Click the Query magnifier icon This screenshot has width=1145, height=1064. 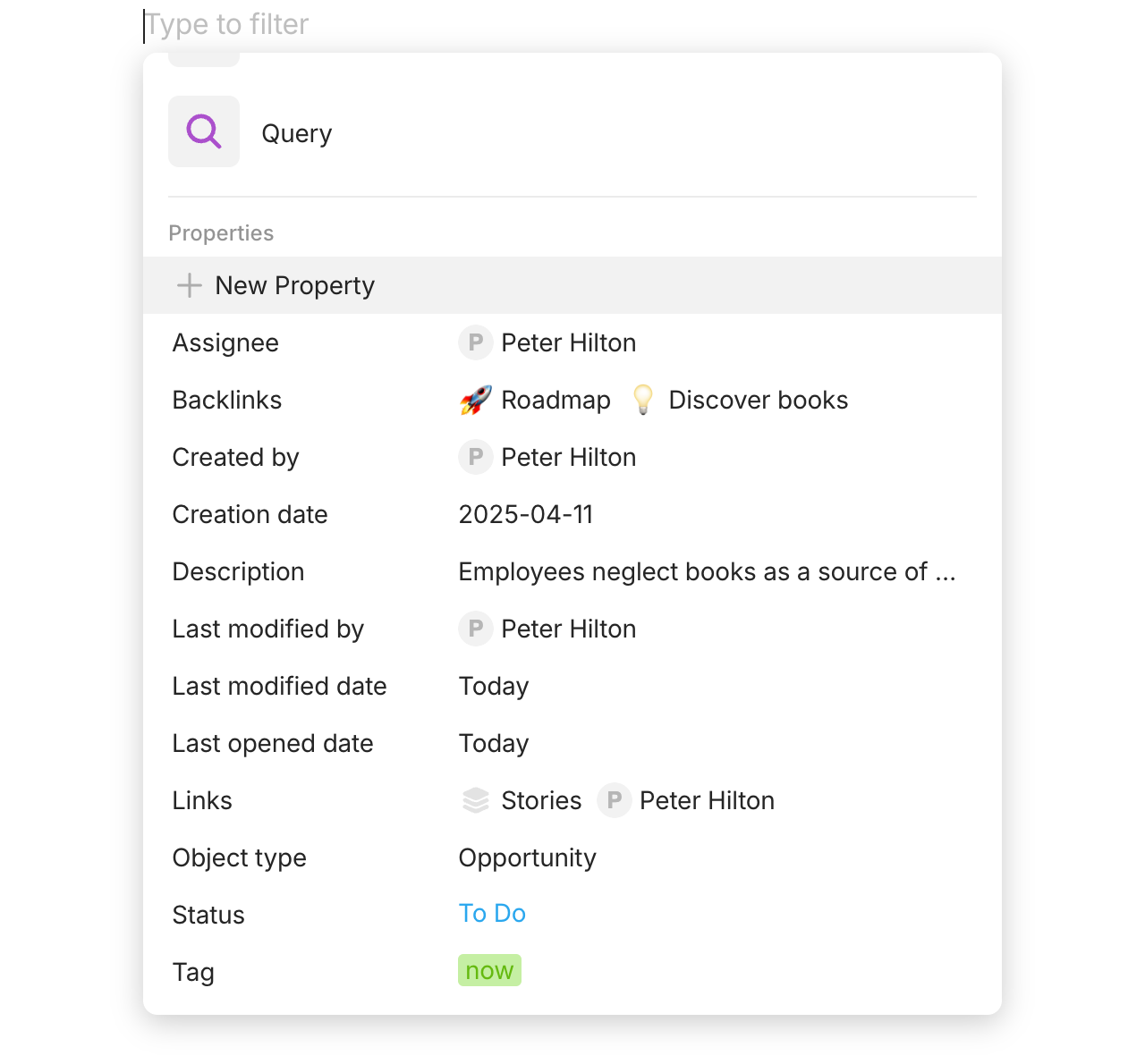pyautogui.click(x=204, y=131)
